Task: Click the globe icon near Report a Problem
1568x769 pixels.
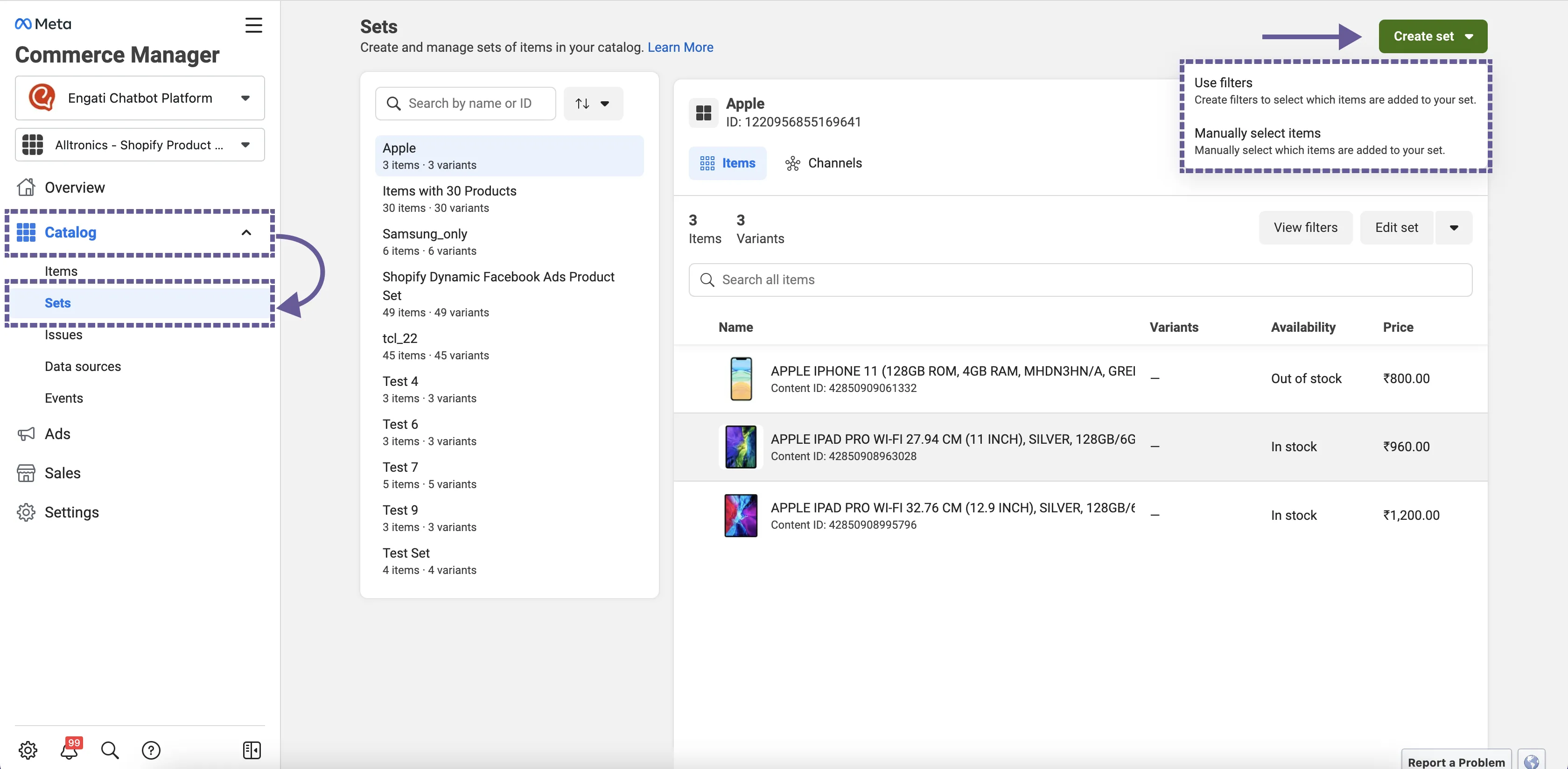Action: [x=1532, y=761]
